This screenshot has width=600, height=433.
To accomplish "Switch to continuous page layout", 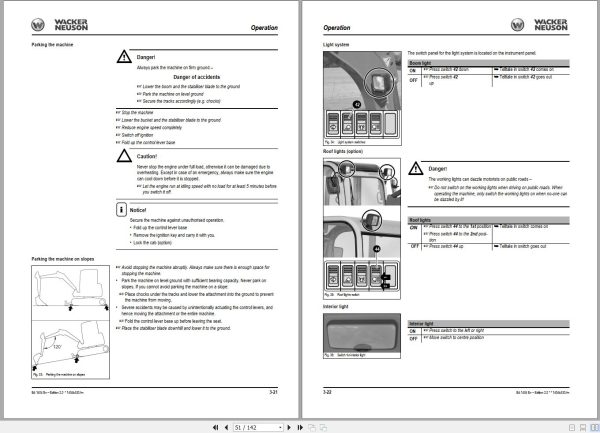I will [x=583, y=428].
